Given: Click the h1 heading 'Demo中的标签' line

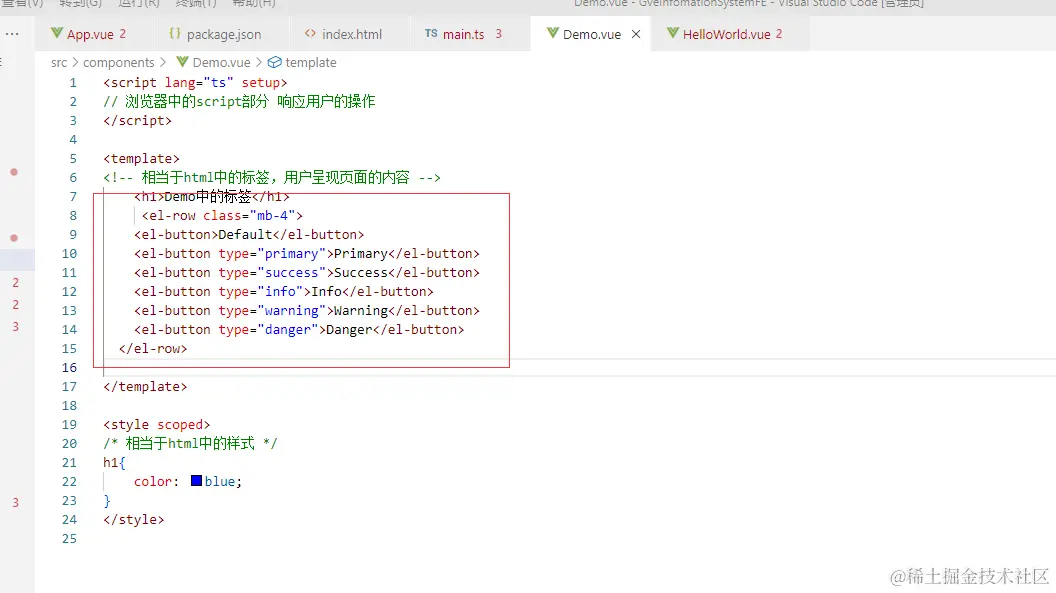Looking at the screenshot, I should point(211,197).
